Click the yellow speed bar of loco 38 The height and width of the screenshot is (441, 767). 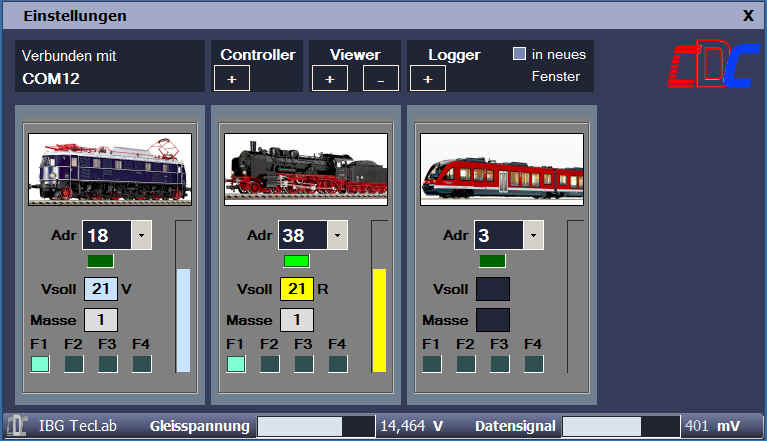tap(379, 320)
